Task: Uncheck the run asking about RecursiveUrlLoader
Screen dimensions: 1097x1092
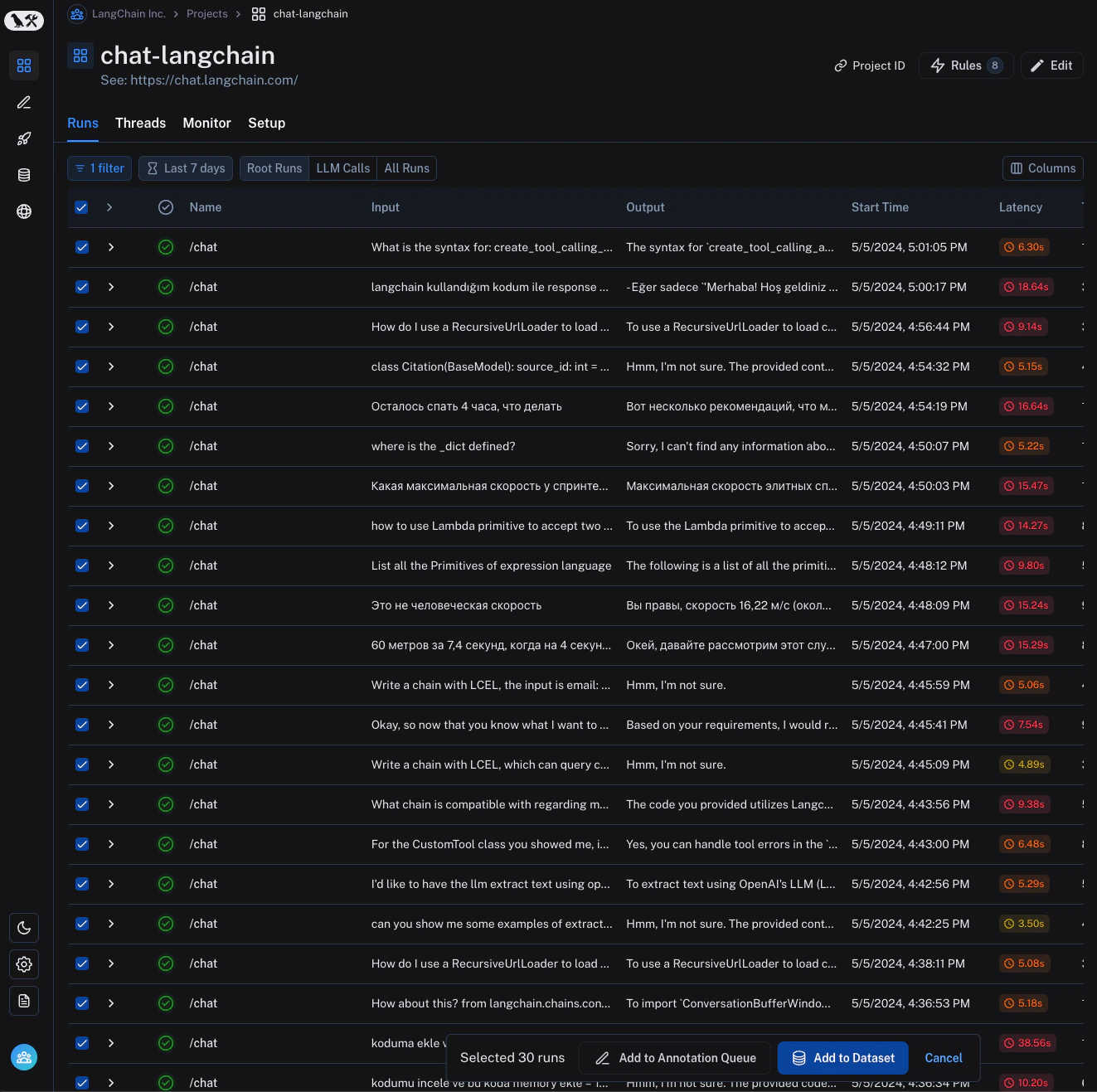Action: click(82, 327)
